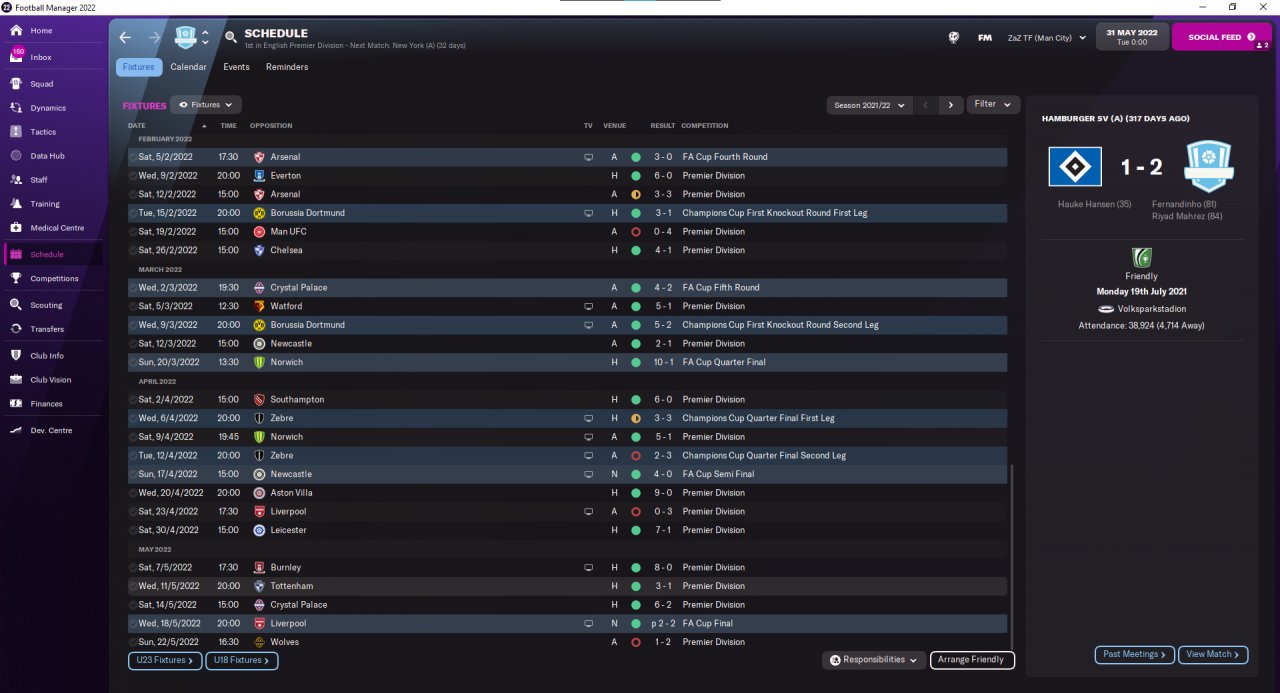Open the Dynamics sidebar icon
Viewport: 1280px width, 693px height.
click(x=16, y=108)
